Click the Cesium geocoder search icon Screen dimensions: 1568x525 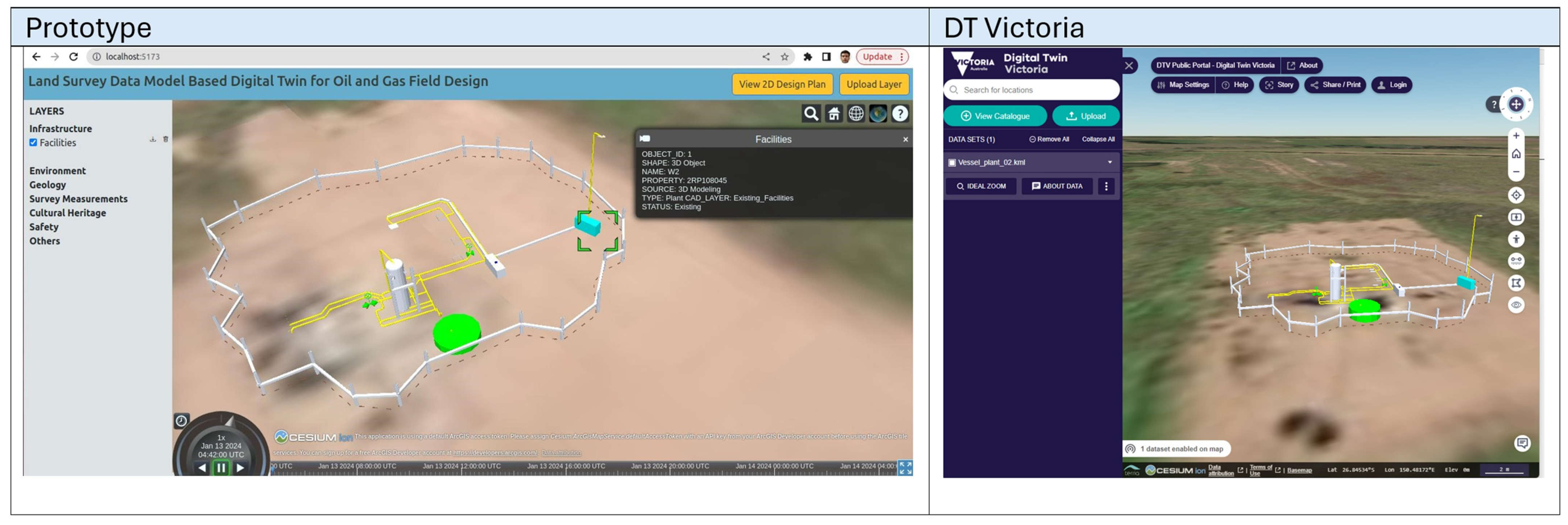tap(811, 114)
